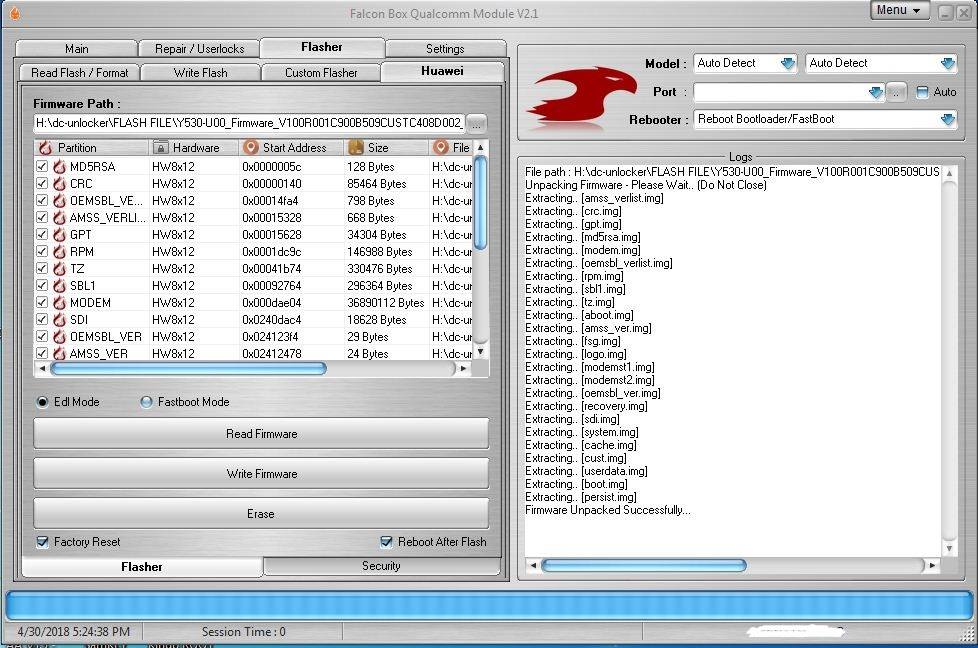
Task: Select the Fastboot Mode radio button
Action: tap(147, 402)
